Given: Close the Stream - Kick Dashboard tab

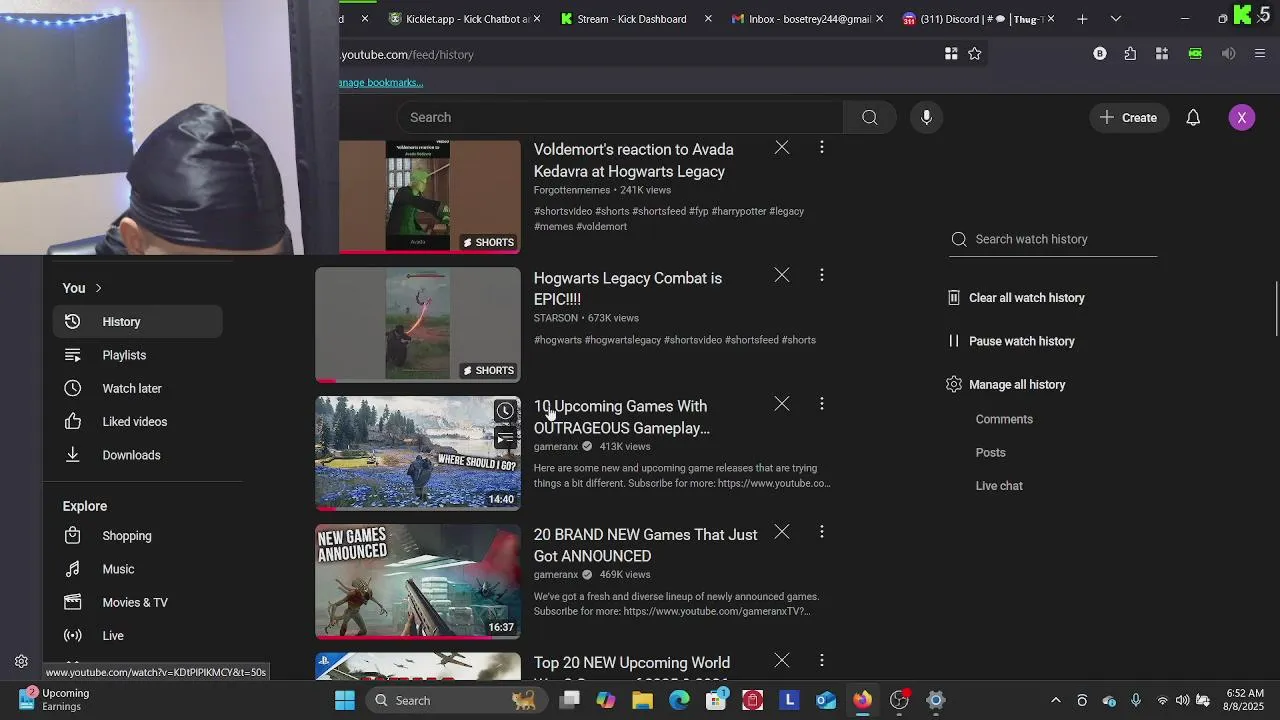Looking at the screenshot, I should pyautogui.click(x=708, y=19).
